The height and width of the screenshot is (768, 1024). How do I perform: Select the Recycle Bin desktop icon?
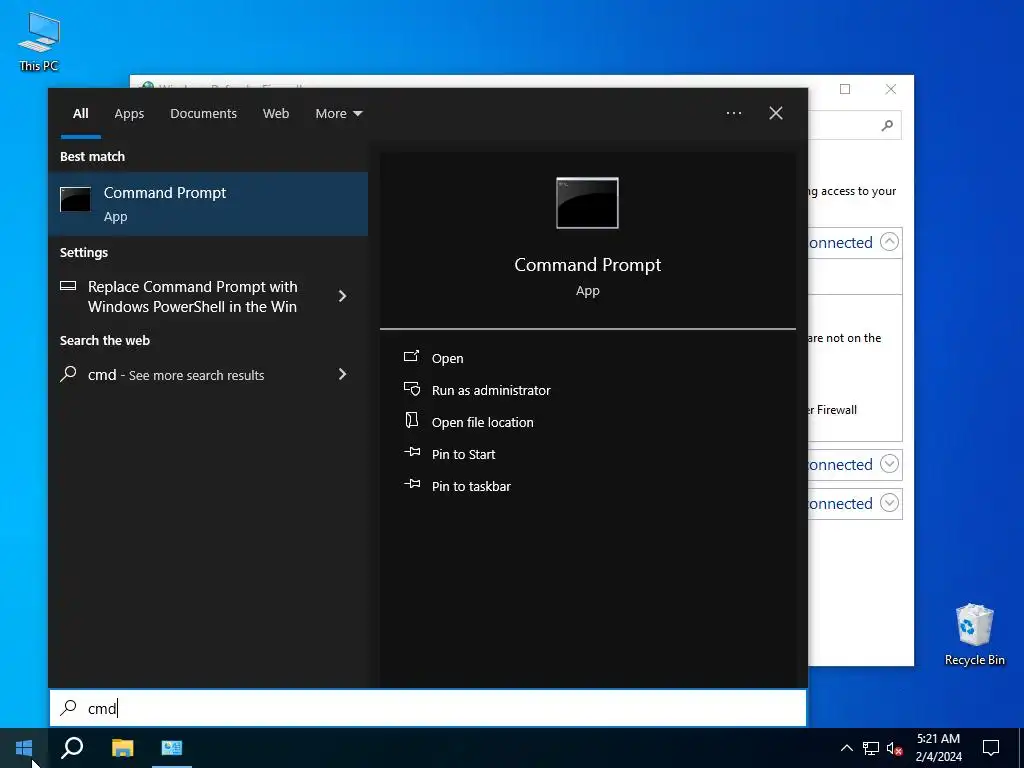click(974, 634)
